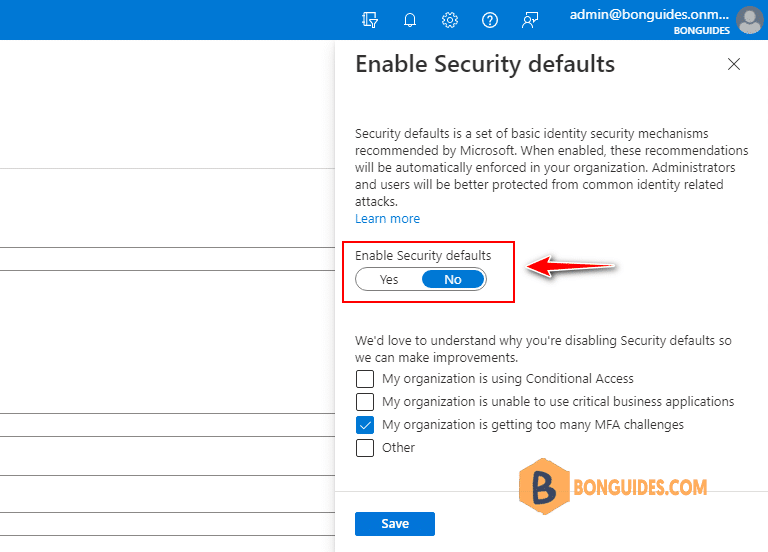Follow the Learn more link
The height and width of the screenshot is (552, 768).
coord(387,218)
